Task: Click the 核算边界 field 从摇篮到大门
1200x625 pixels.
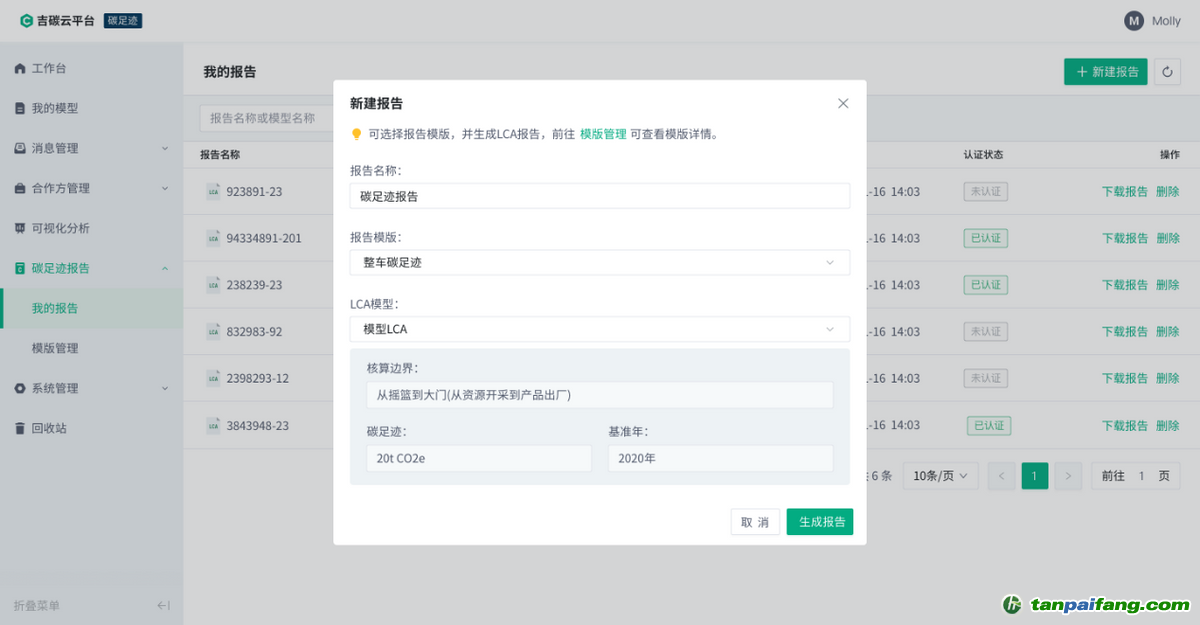Action: click(600, 395)
